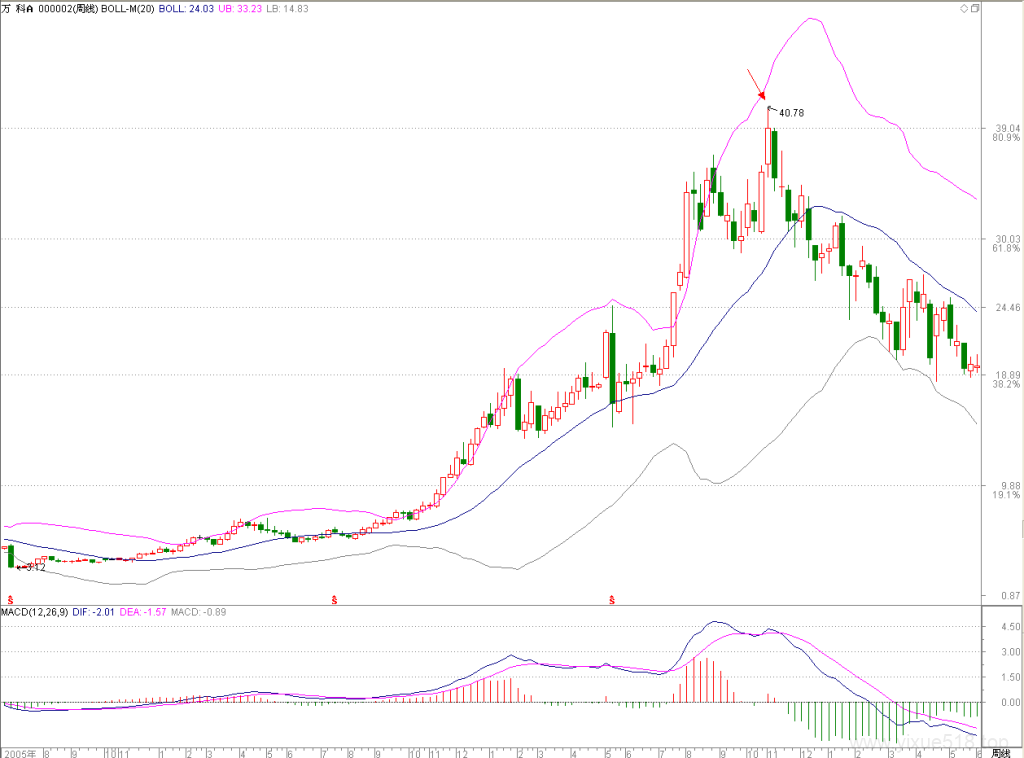Click the red arrow pointing to the peak
Image resolution: width=1024 pixels, height=758 pixels.
point(756,84)
